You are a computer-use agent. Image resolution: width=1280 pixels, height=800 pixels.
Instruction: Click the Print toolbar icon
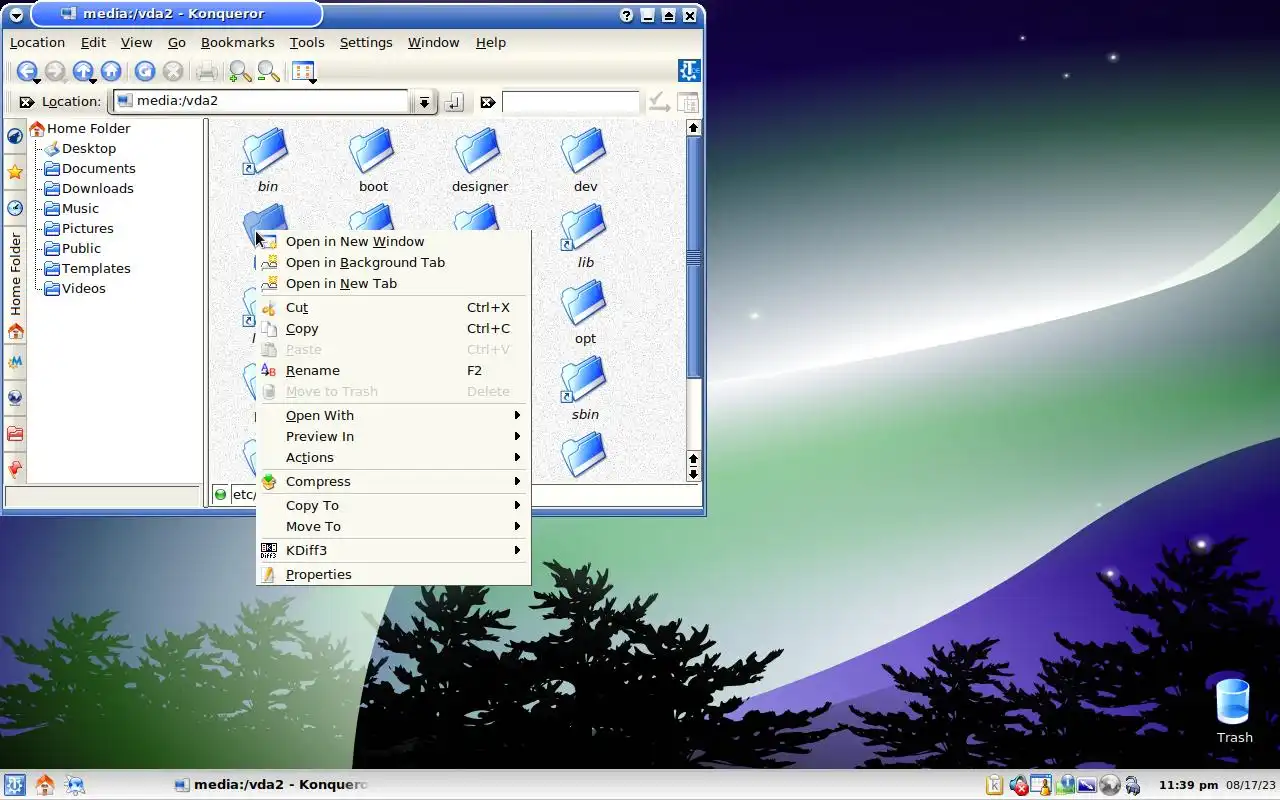(207, 72)
